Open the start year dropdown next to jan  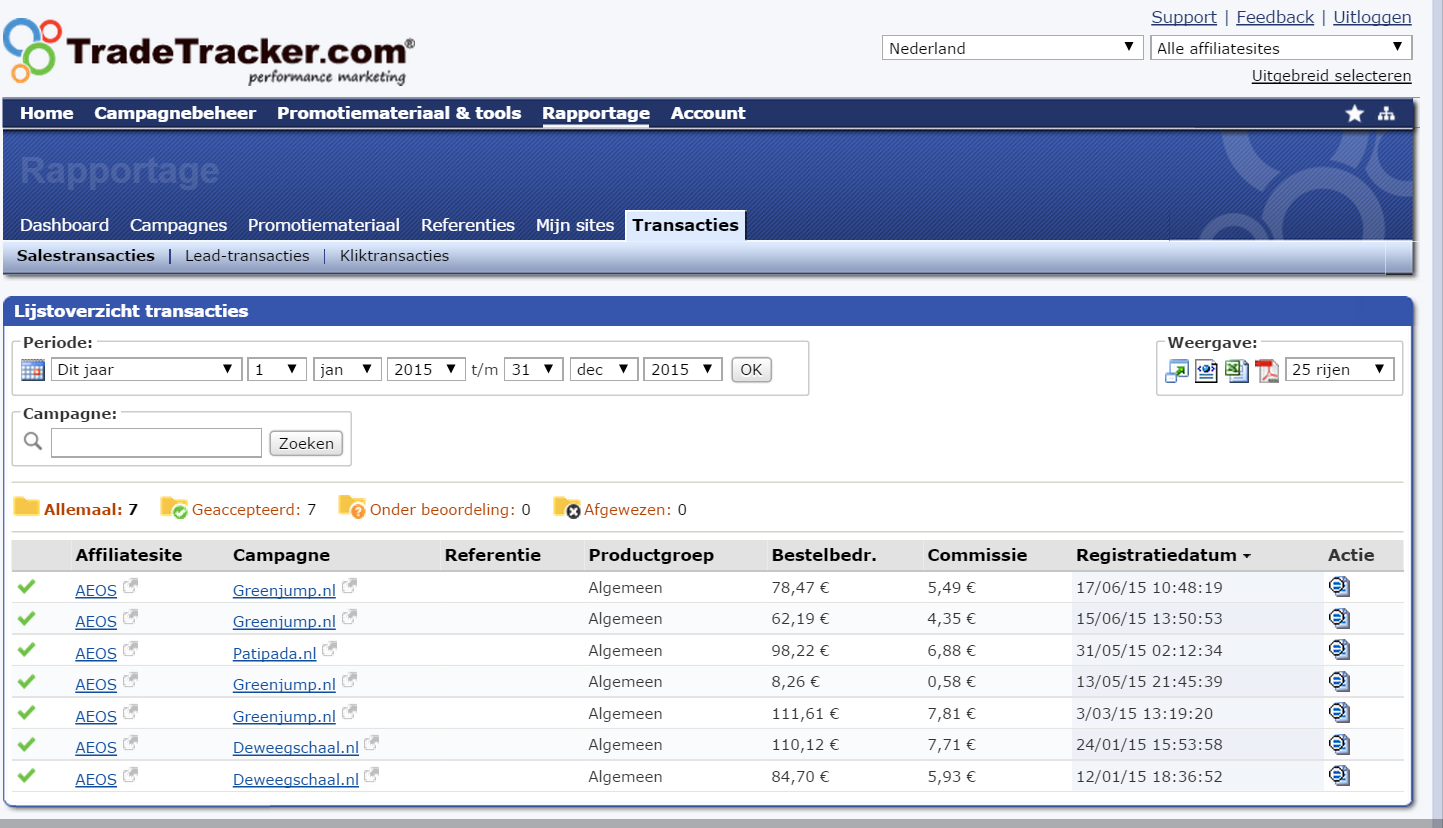[427, 369]
